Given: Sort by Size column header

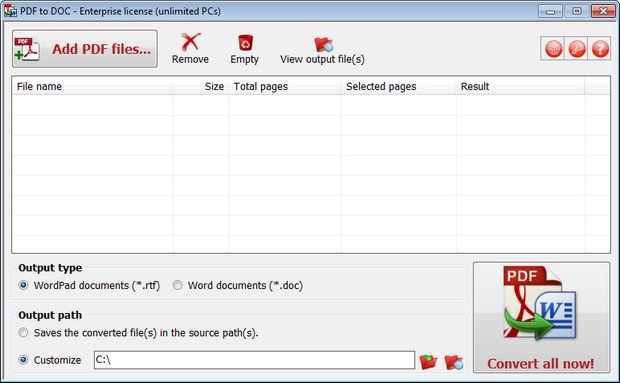Looking at the screenshot, I should [201, 86].
